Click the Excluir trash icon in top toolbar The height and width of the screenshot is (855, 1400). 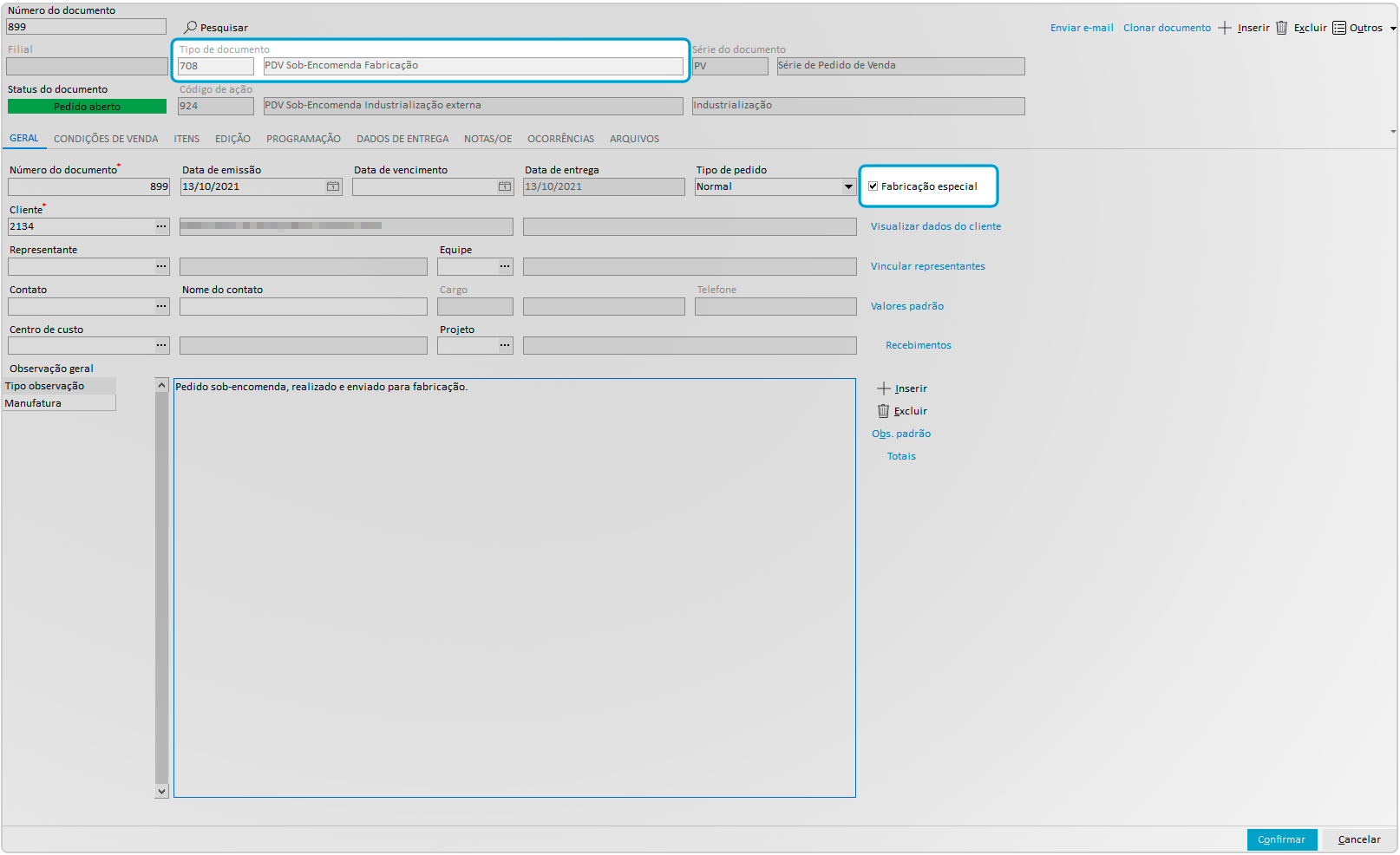coord(1281,28)
